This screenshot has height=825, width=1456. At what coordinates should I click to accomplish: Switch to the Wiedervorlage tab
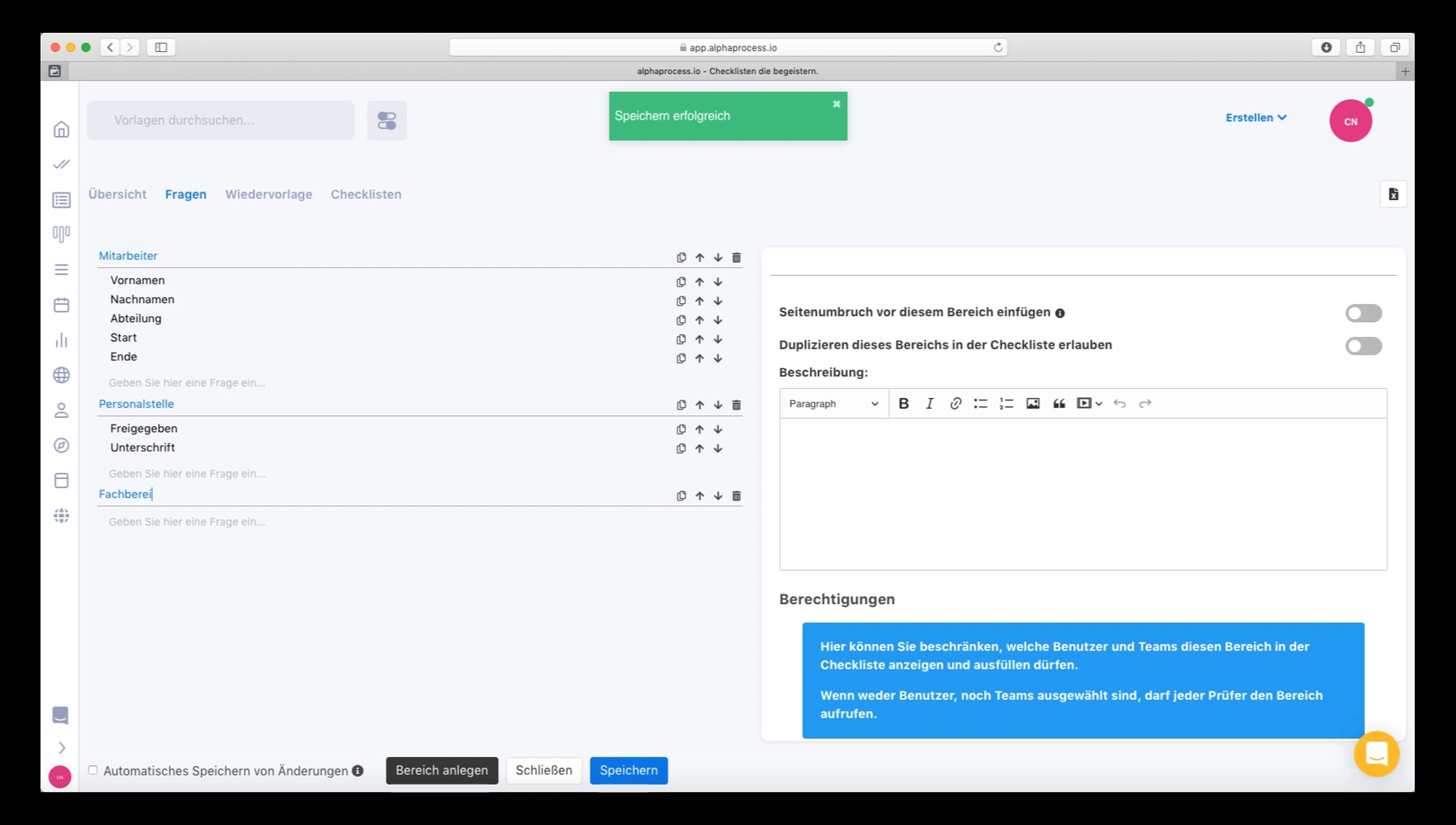tap(268, 194)
